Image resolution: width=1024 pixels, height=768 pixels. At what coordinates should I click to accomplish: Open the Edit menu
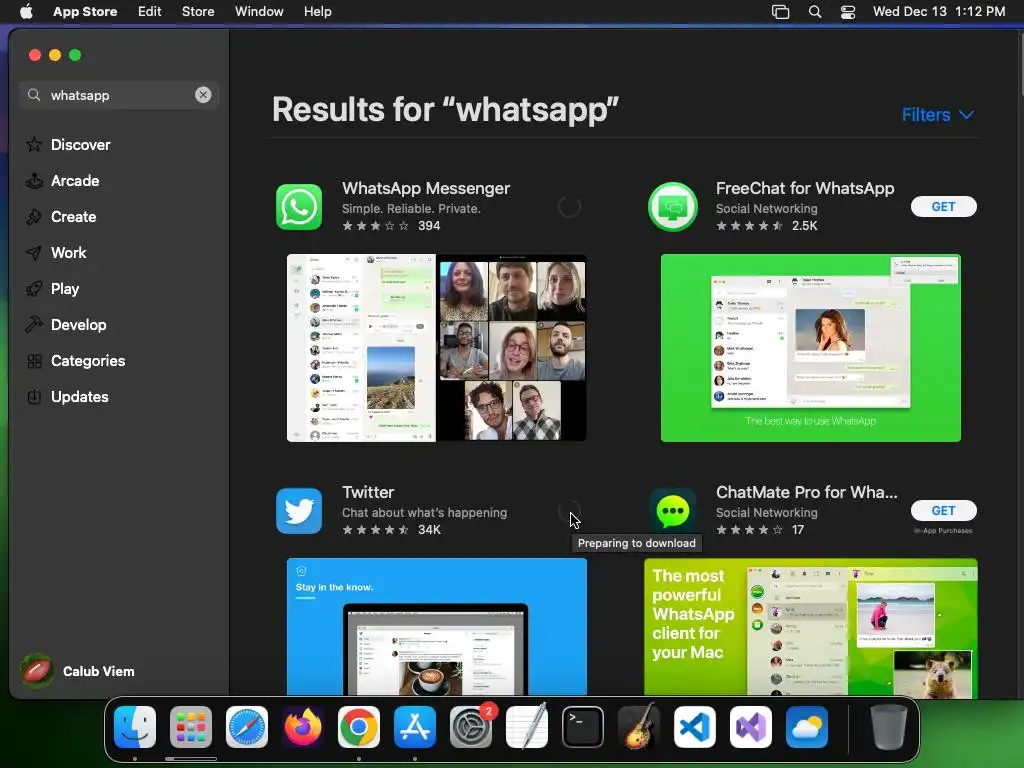pyautogui.click(x=150, y=11)
